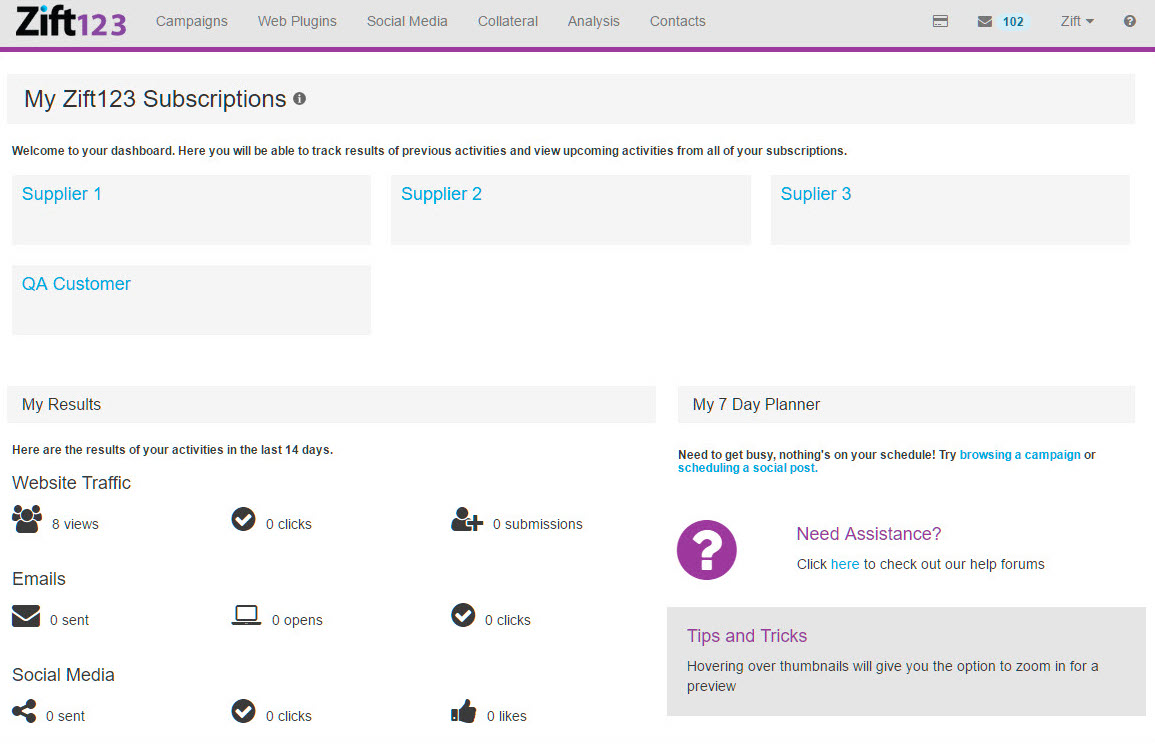Open the Suplier 3 subscription

815,194
